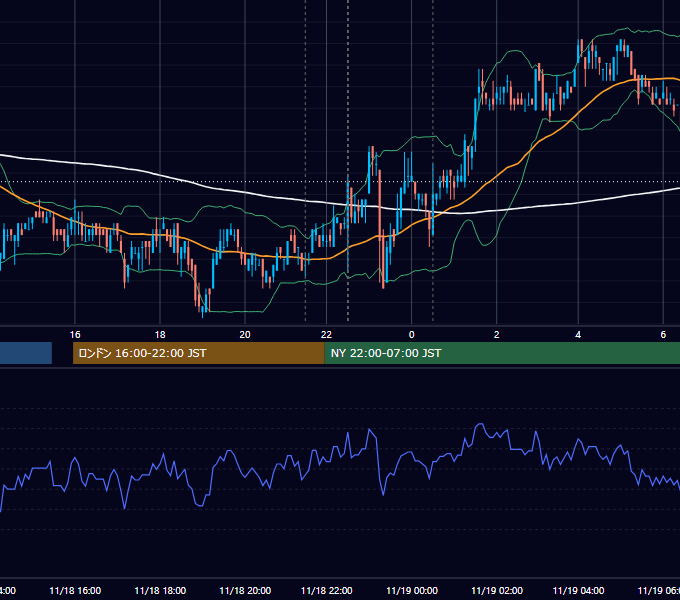Image resolution: width=680 pixels, height=600 pixels.
Task: Click hour label 20 below price chart
Action: (245, 334)
